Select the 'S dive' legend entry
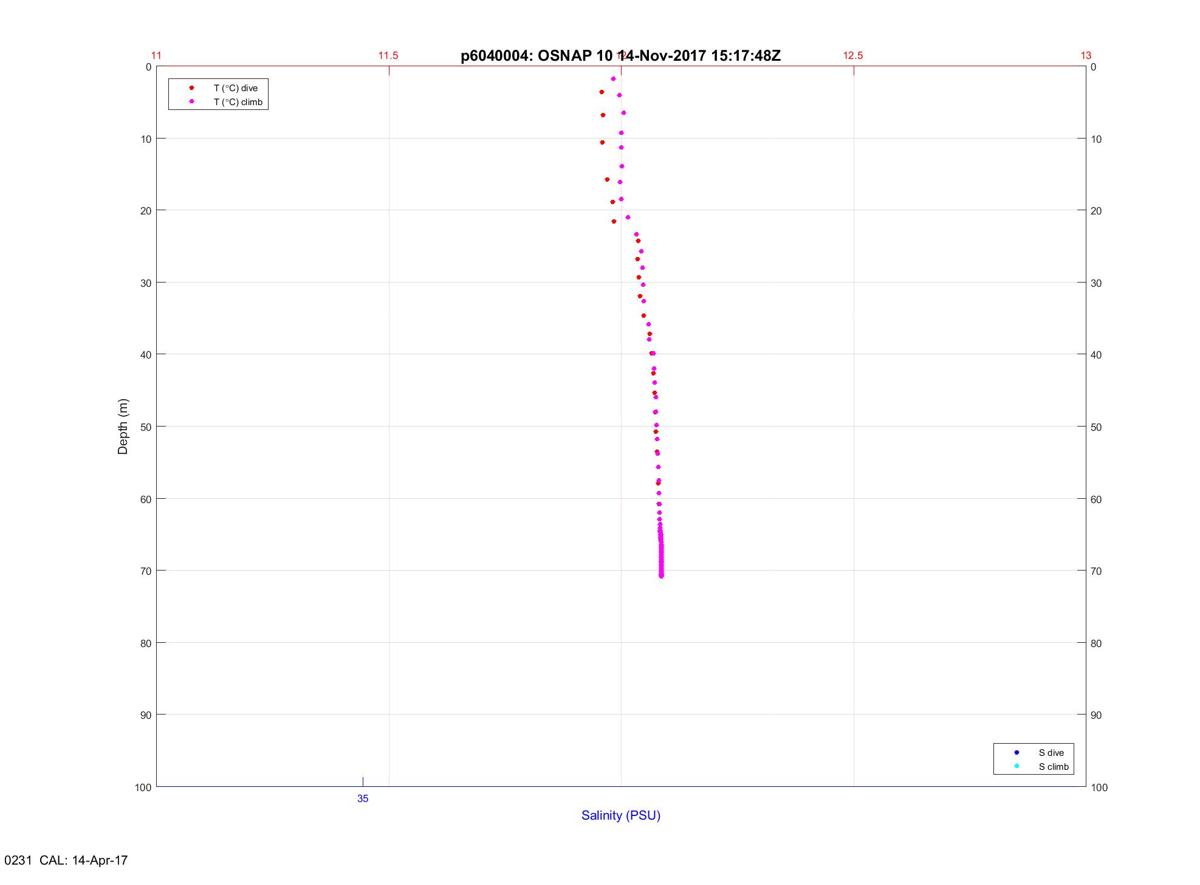1200x885 pixels. 1050,752
